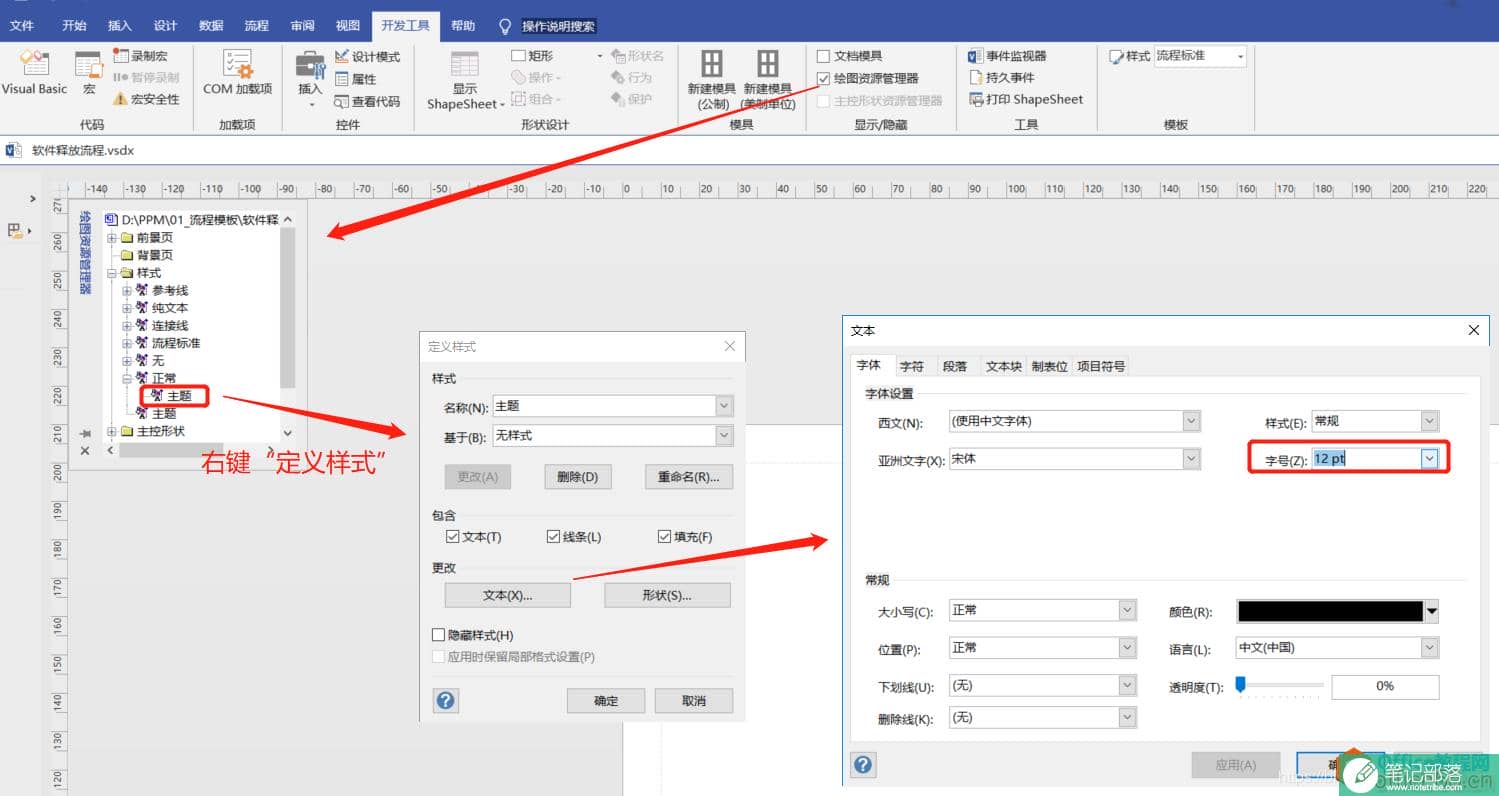Click 新建模具(公制) new stencil metric
Image resolution: width=1499 pixels, height=796 pixels.
coord(712,79)
